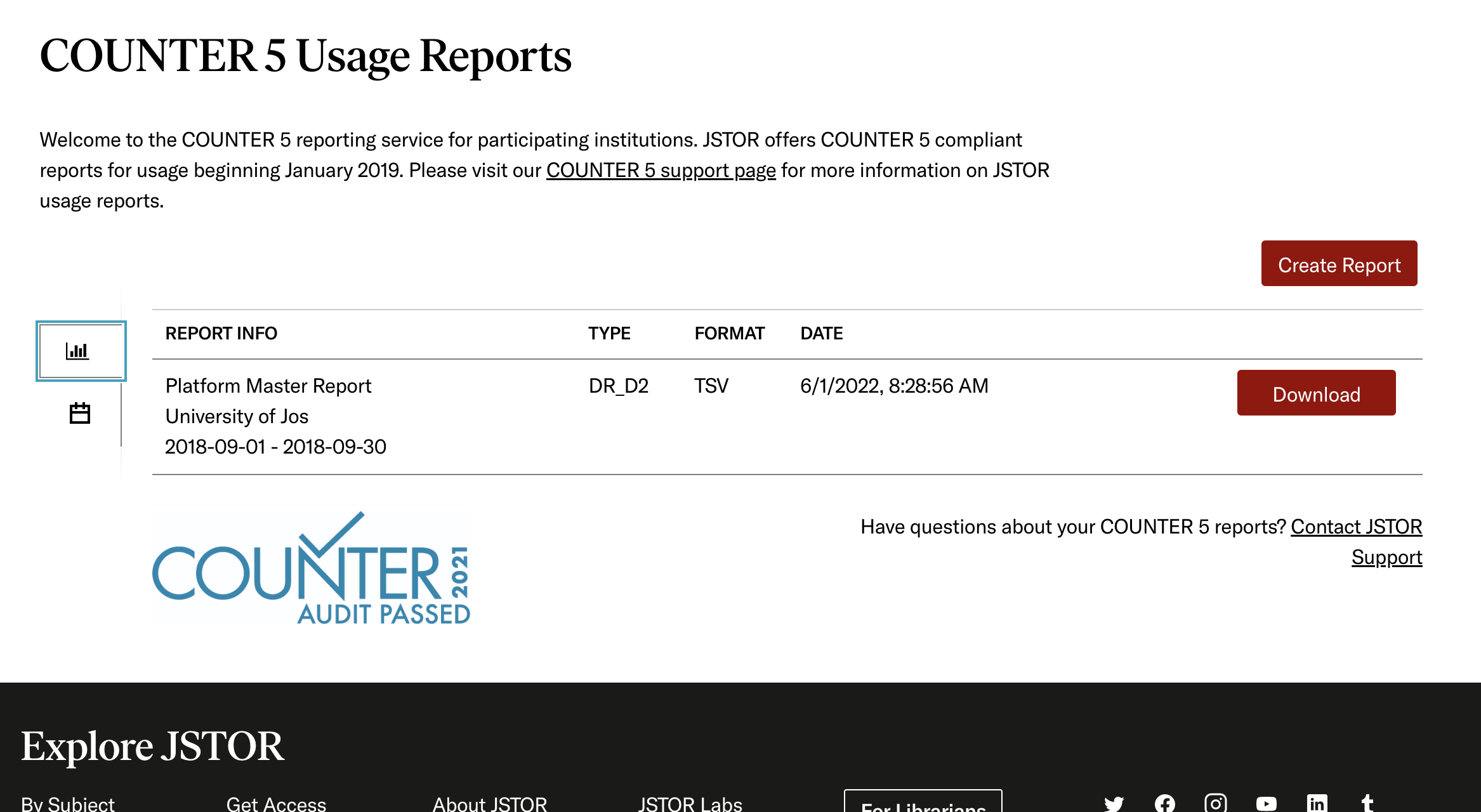
Task: Open the COUNTER 5 support page link
Action: pos(661,170)
